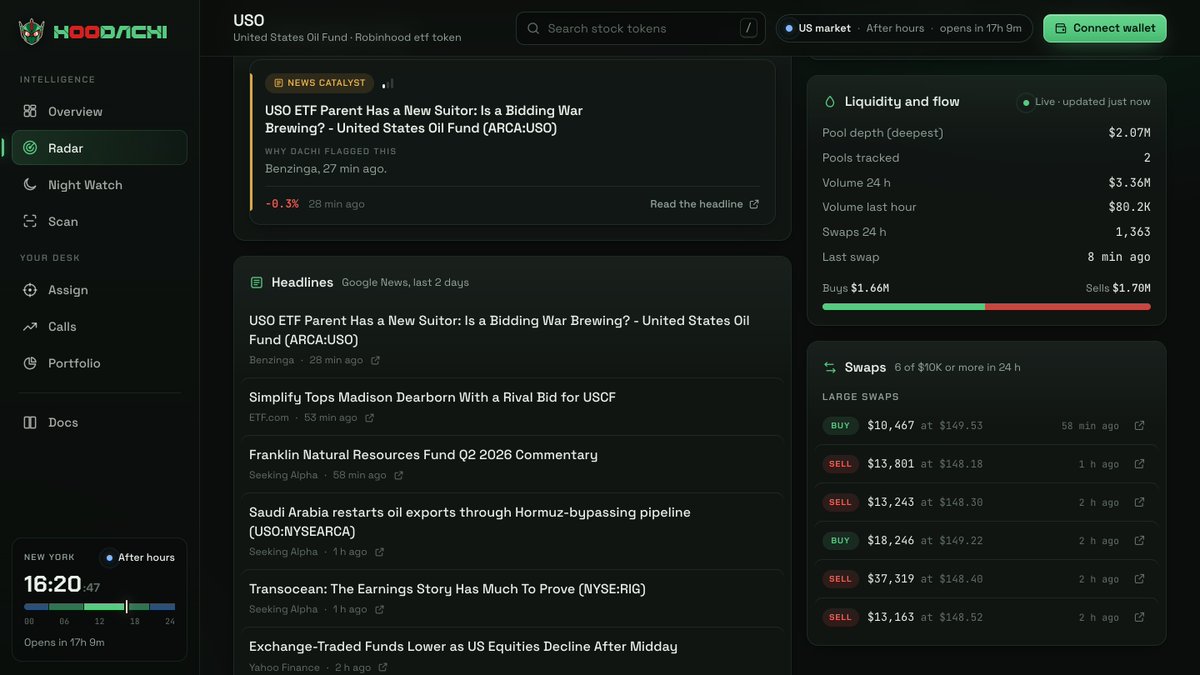Open external link icon for Seeking Alpha 58 min ago
The image size is (1200, 675).
coord(398,475)
